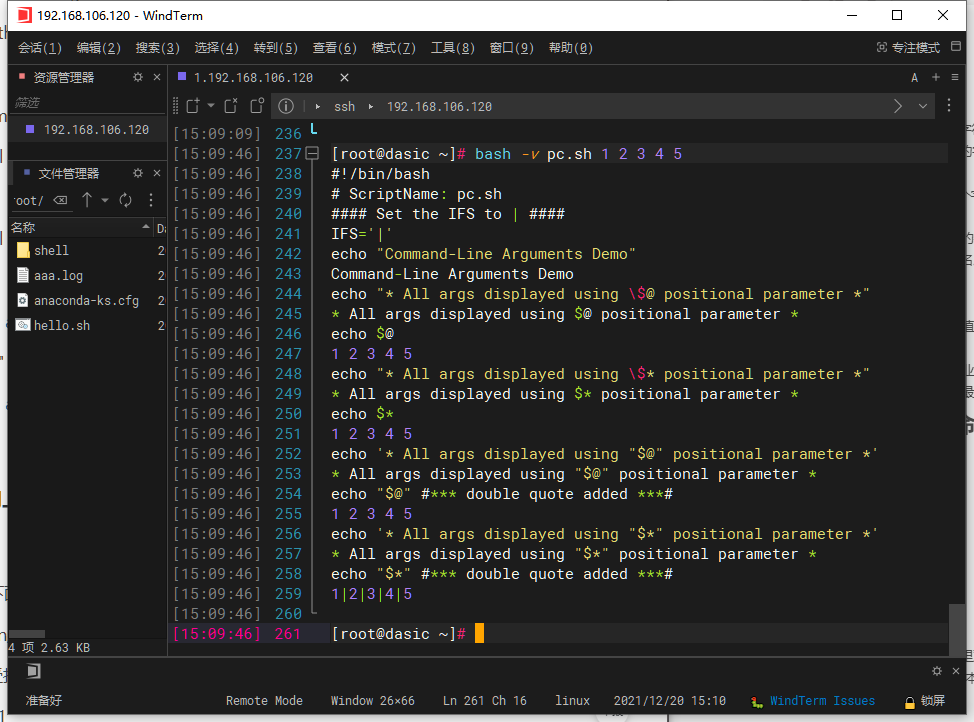Click line number 259 in gutter
The width and height of the screenshot is (974, 722).
pyautogui.click(x=288, y=594)
